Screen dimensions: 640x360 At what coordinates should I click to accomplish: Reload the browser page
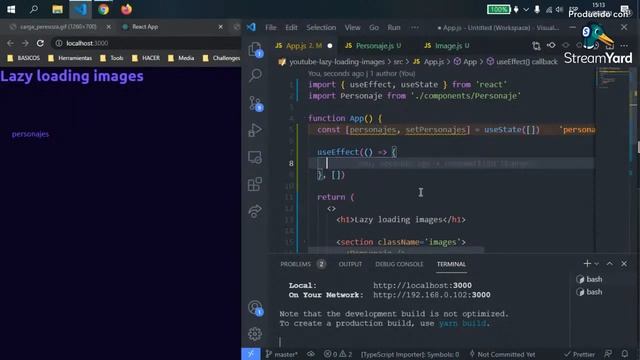[x=40, y=43]
